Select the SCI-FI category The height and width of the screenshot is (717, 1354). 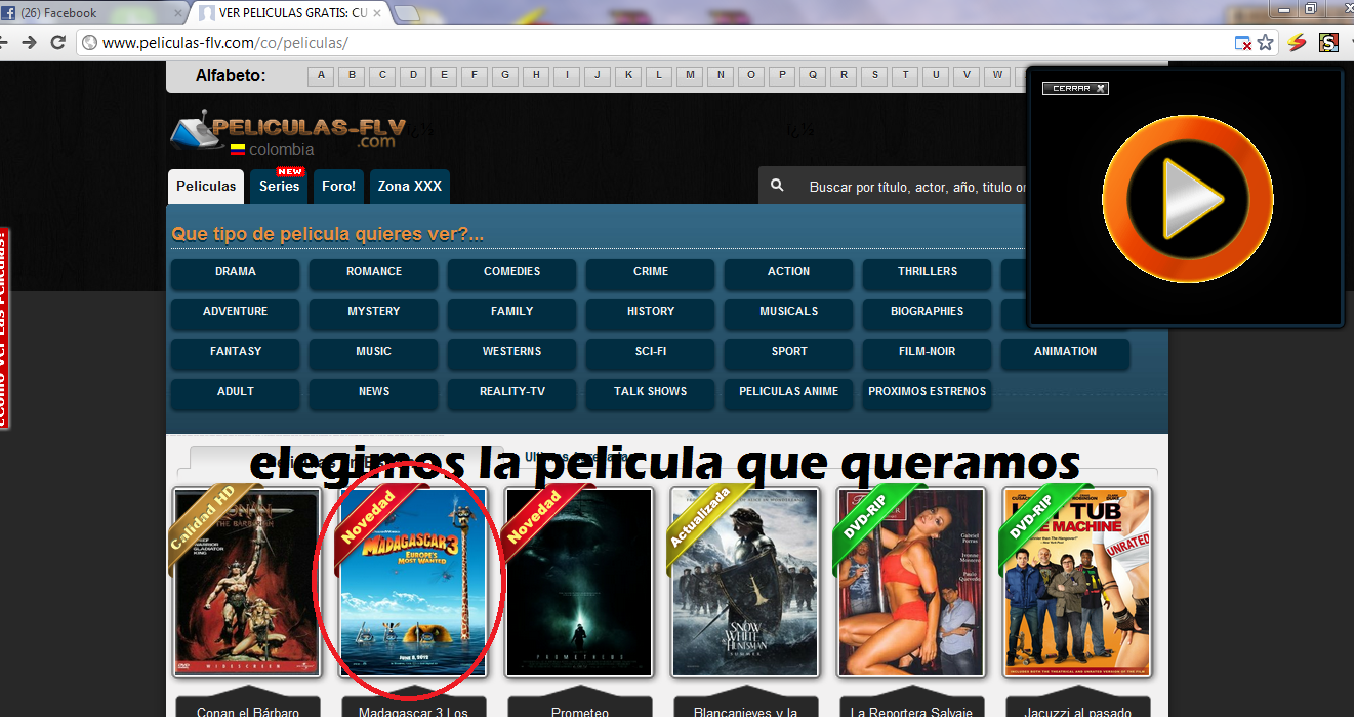(x=650, y=353)
